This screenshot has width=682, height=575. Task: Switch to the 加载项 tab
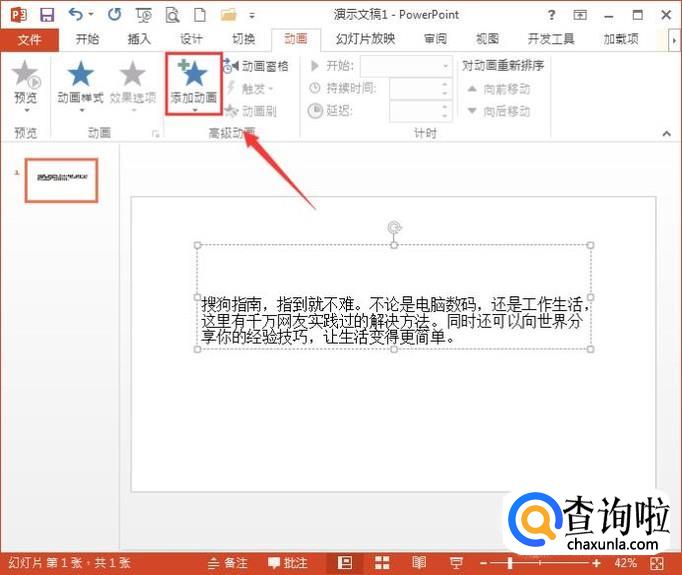click(x=621, y=39)
